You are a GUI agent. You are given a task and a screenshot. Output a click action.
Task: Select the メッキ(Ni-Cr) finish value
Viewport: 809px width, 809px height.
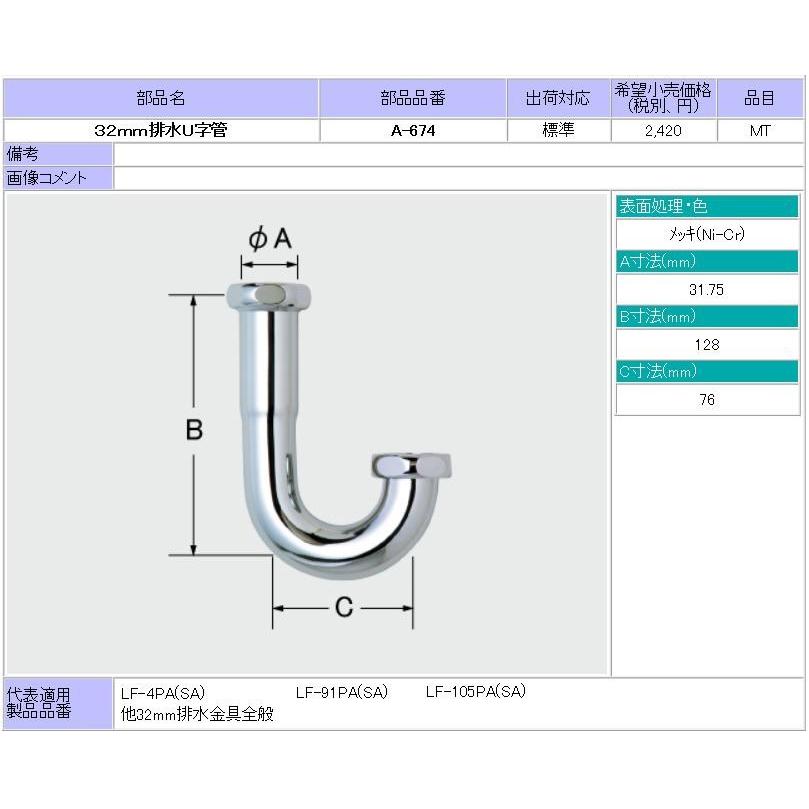coord(708,232)
